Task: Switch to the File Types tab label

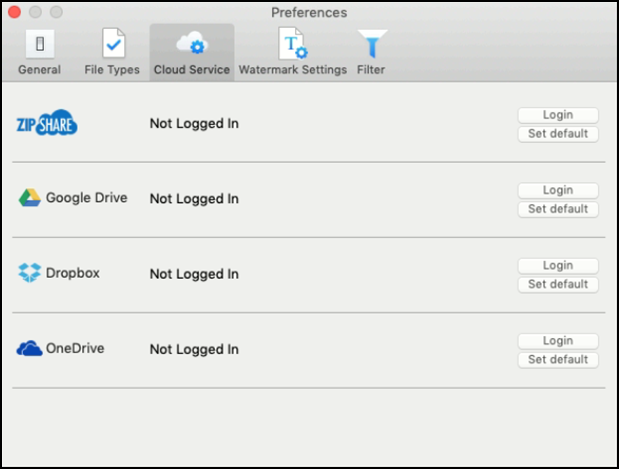Action: (x=112, y=70)
